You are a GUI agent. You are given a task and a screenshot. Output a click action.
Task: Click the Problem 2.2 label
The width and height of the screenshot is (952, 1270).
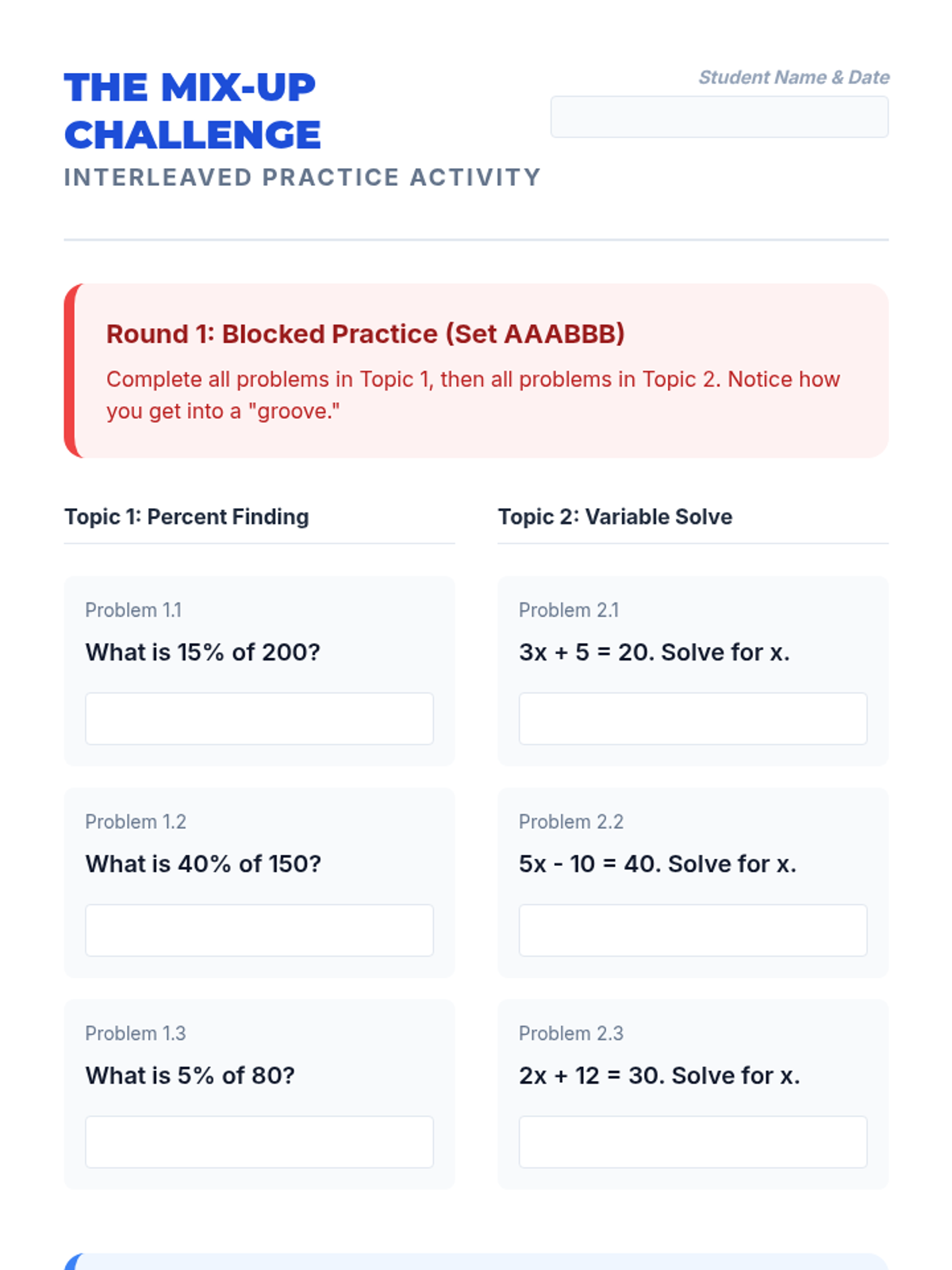tap(571, 822)
